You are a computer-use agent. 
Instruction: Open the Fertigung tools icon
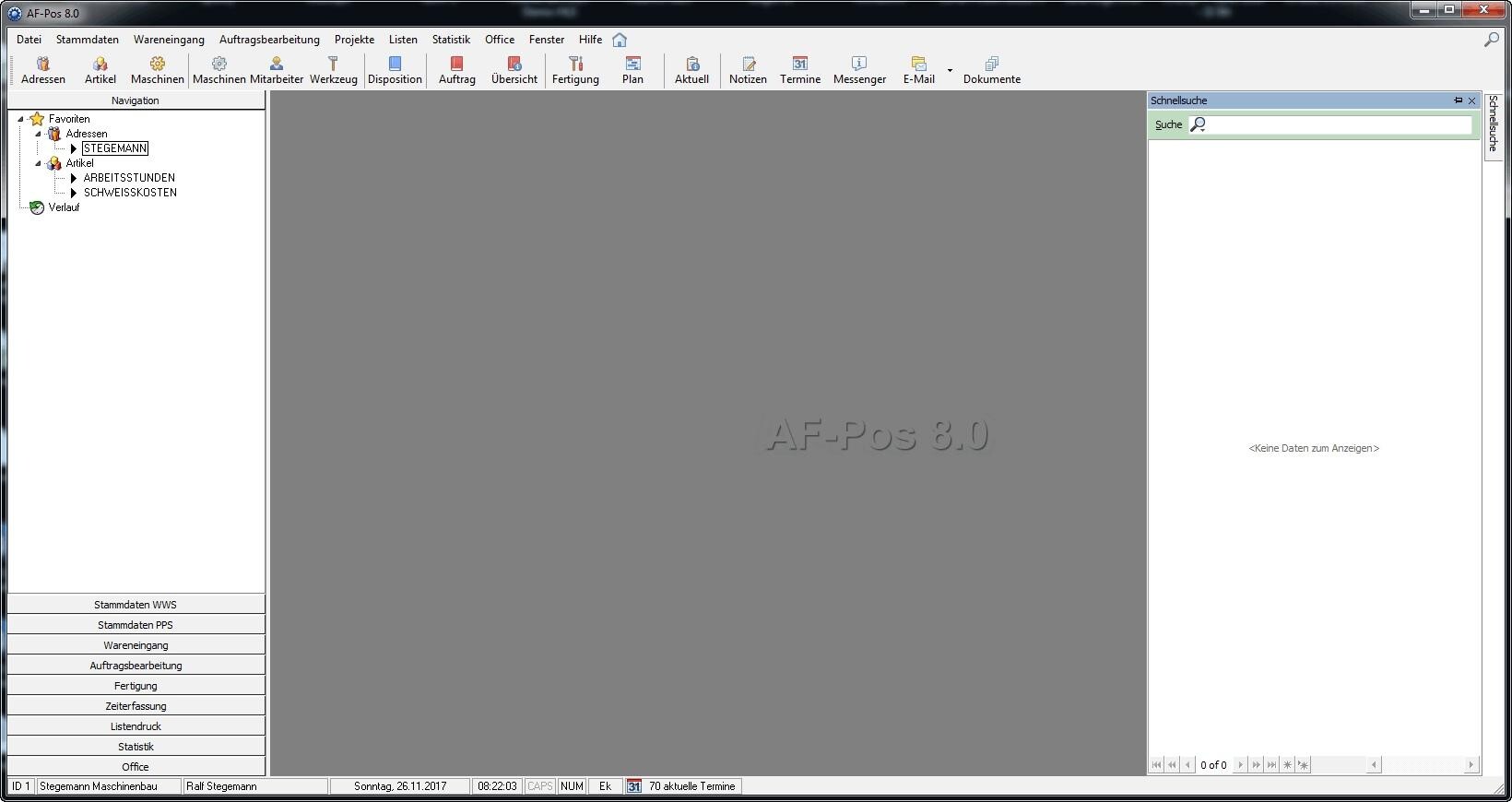click(x=575, y=70)
